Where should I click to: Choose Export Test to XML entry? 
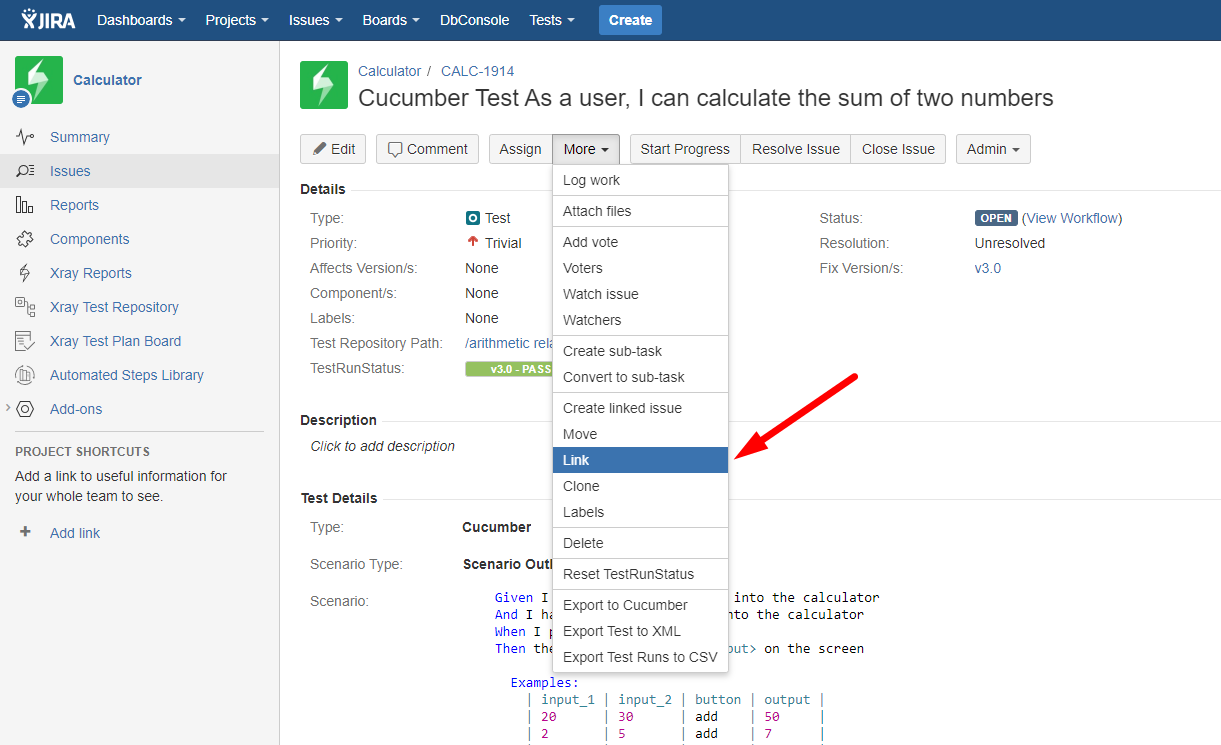tap(641, 631)
